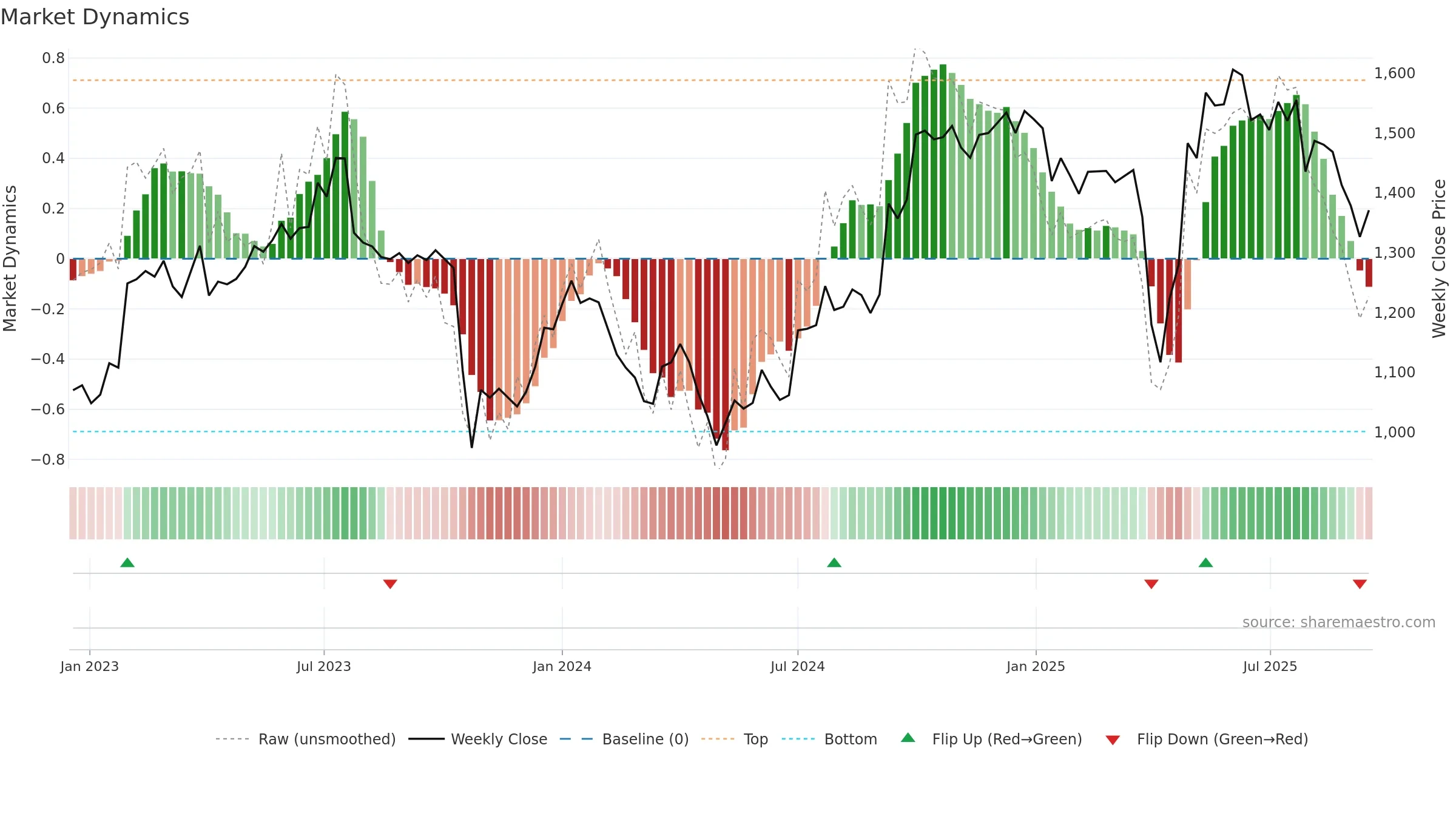This screenshot has width=1456, height=819.
Task: Click the 1,600 price tick label
Action: (1395, 73)
